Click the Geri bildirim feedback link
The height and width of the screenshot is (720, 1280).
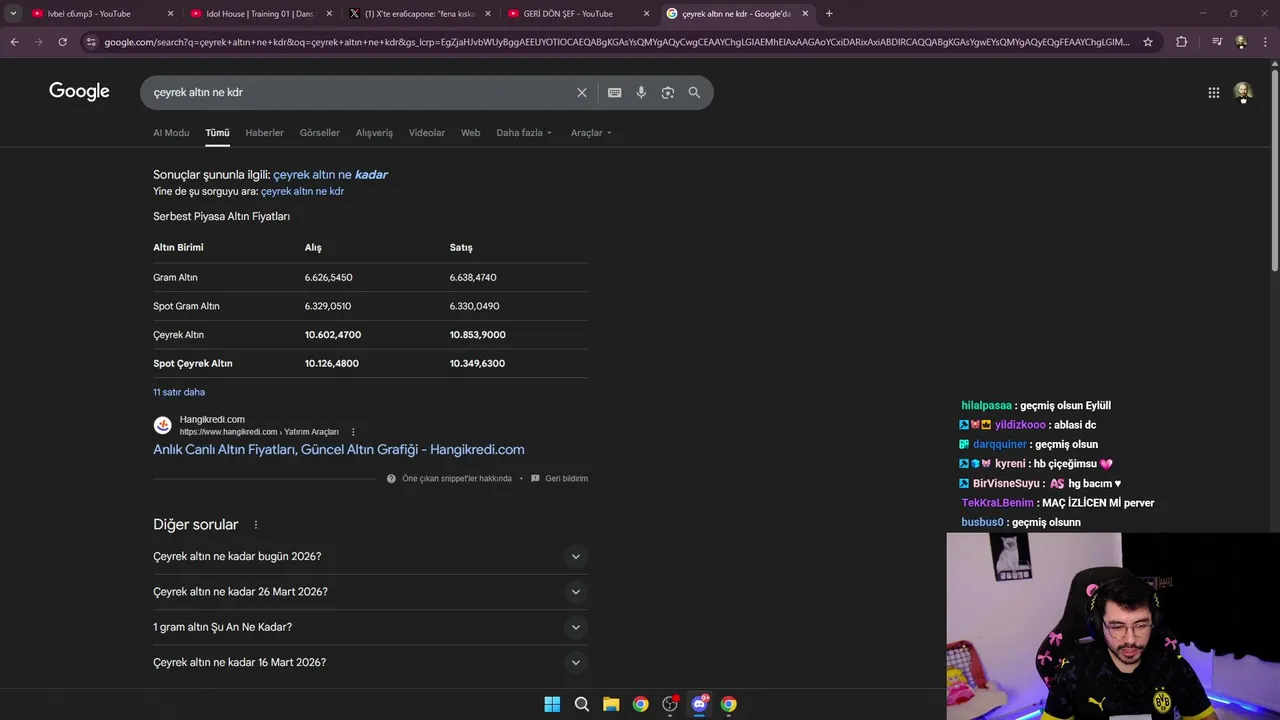pos(566,479)
